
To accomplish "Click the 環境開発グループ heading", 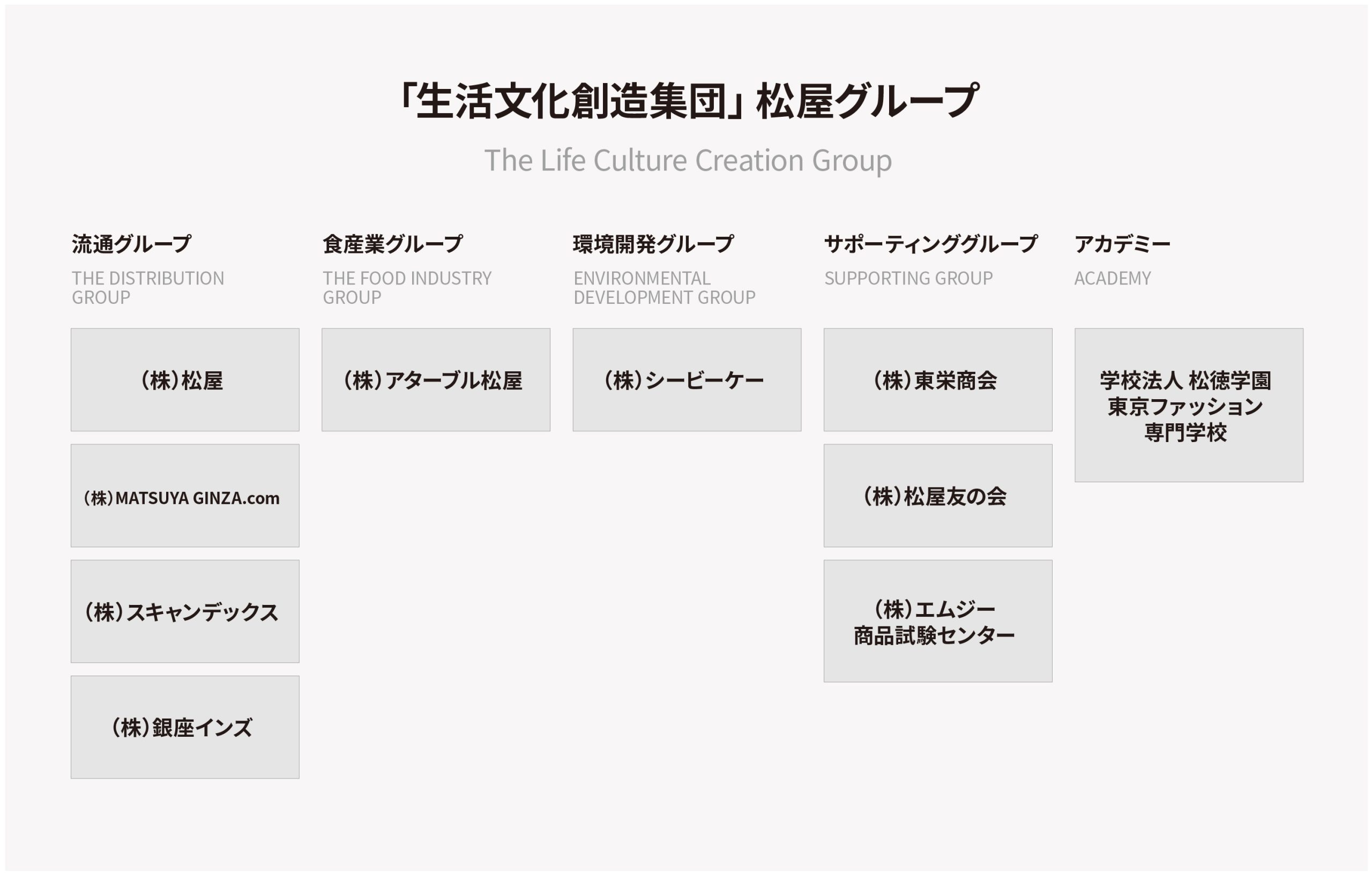I will point(653,244).
